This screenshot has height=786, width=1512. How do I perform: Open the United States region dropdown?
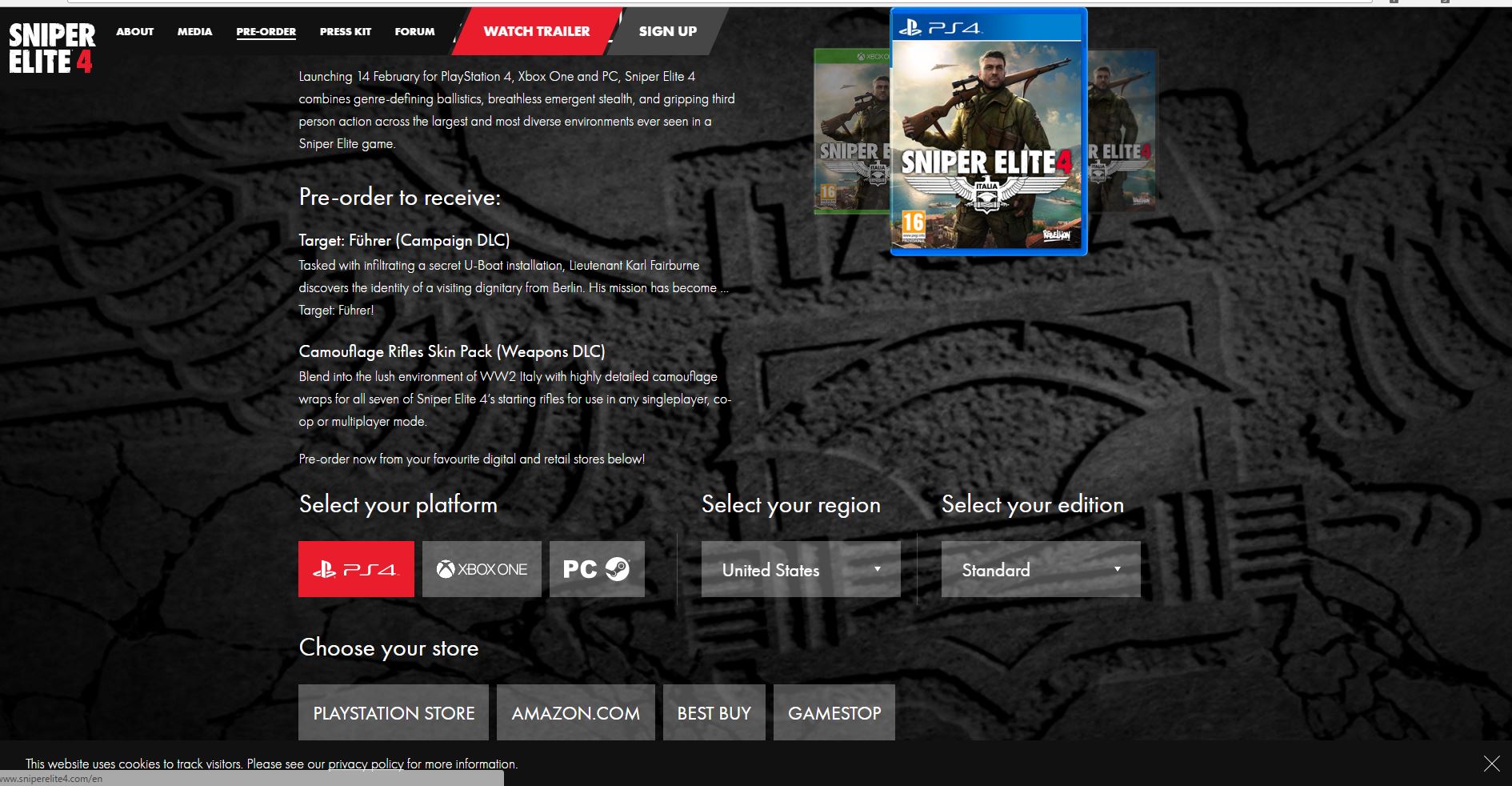pos(801,569)
